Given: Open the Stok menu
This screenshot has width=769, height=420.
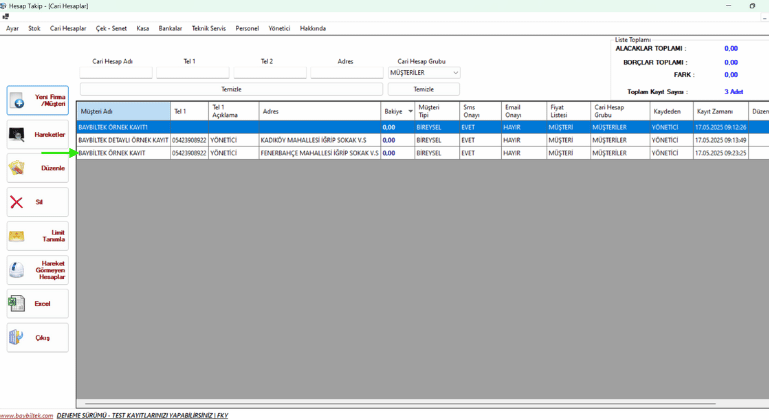Looking at the screenshot, I should (34, 28).
